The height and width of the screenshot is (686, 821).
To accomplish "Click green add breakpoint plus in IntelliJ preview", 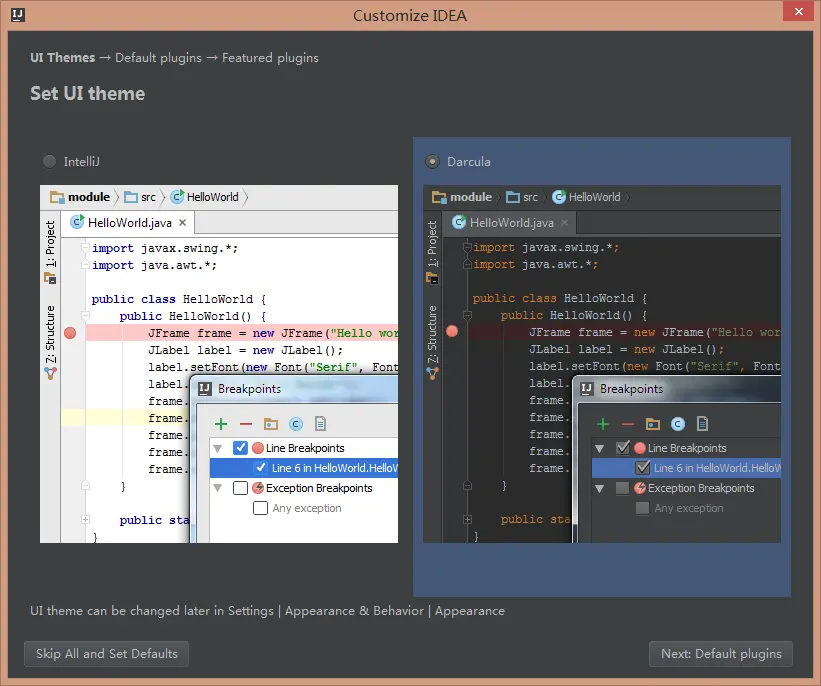I will point(221,424).
